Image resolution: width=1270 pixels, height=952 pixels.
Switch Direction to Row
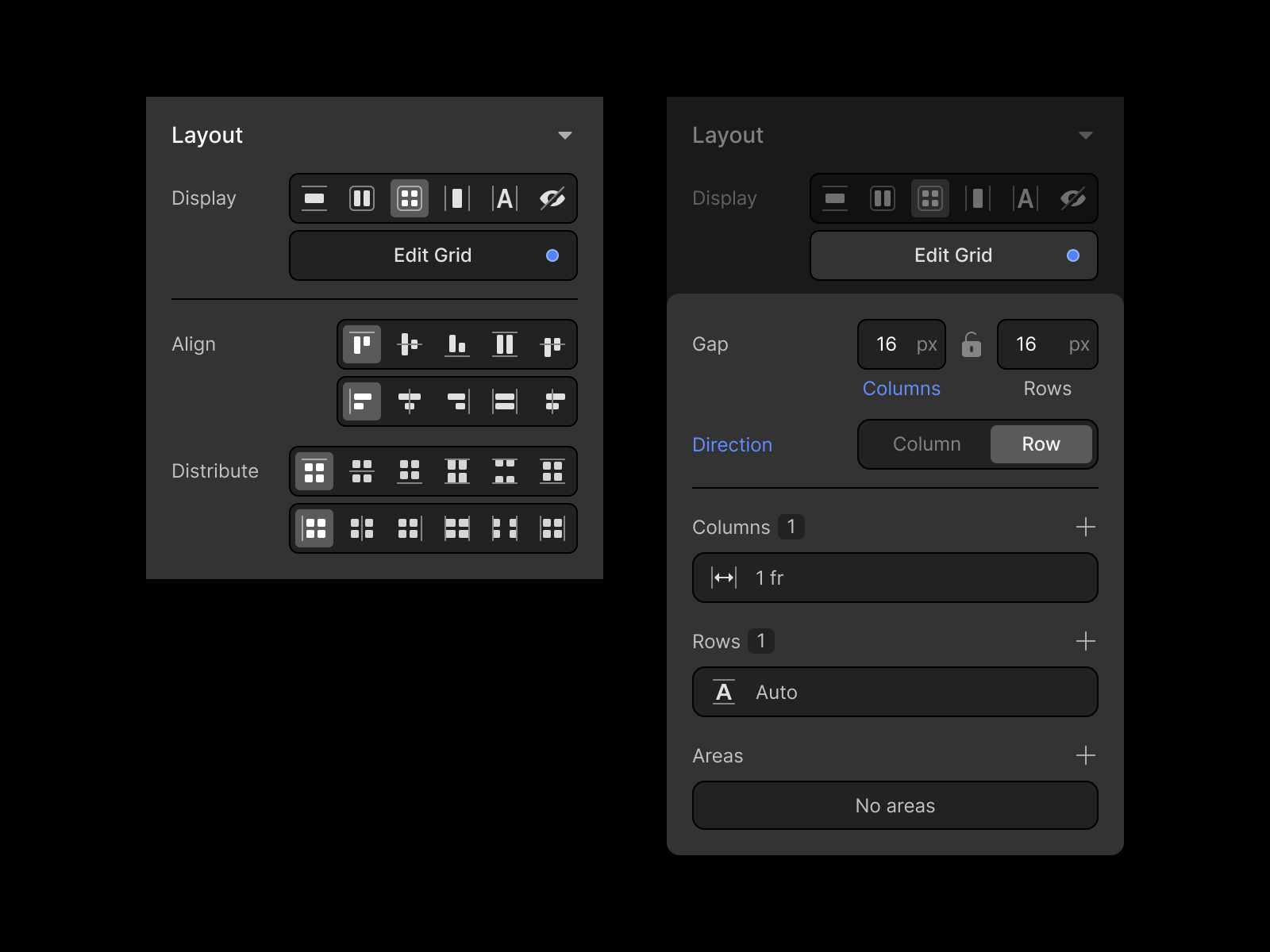[x=1041, y=444]
